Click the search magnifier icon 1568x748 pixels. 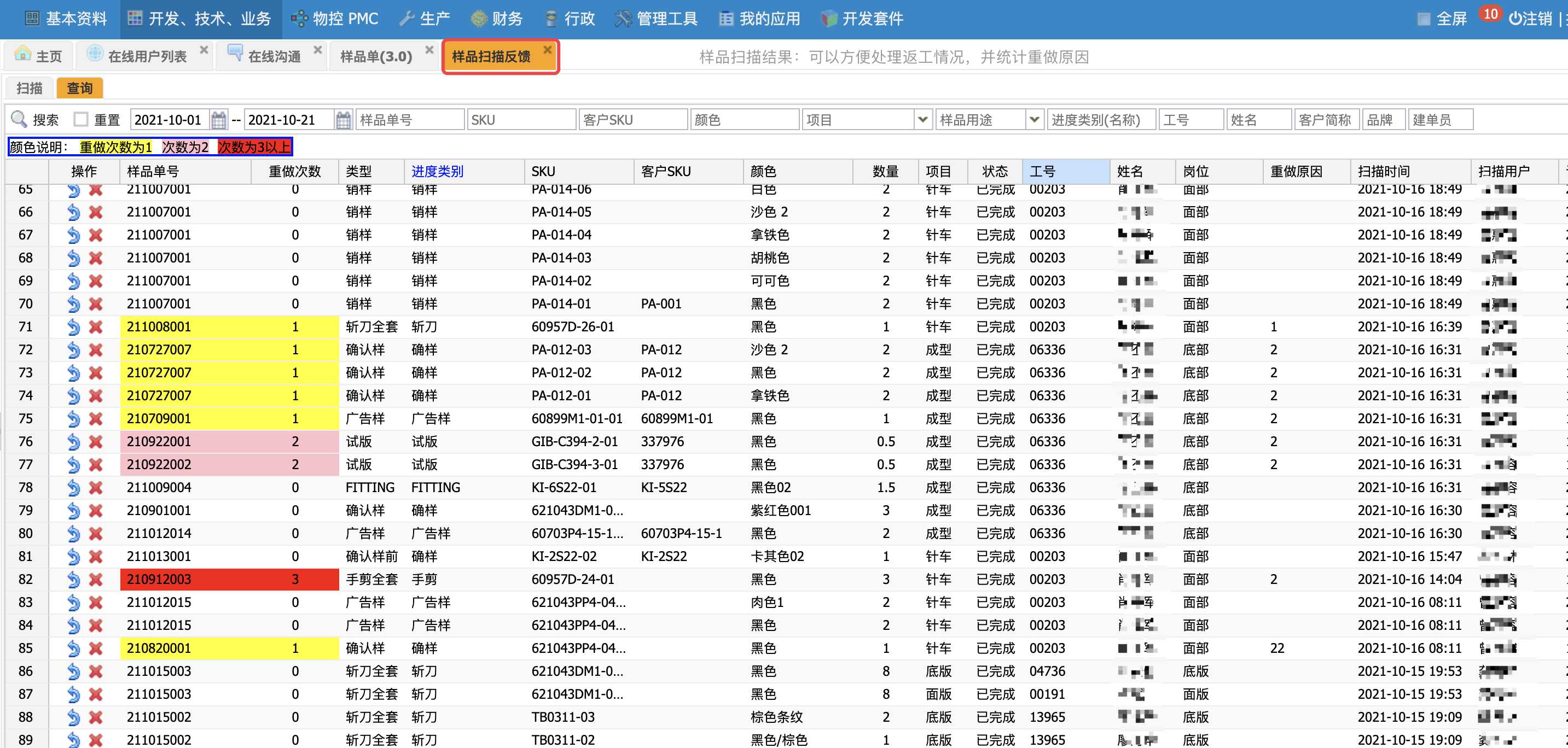(20, 119)
